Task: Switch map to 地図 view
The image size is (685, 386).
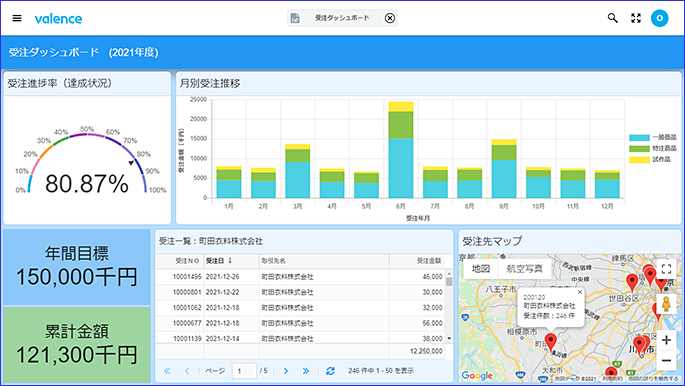Action: coord(481,269)
